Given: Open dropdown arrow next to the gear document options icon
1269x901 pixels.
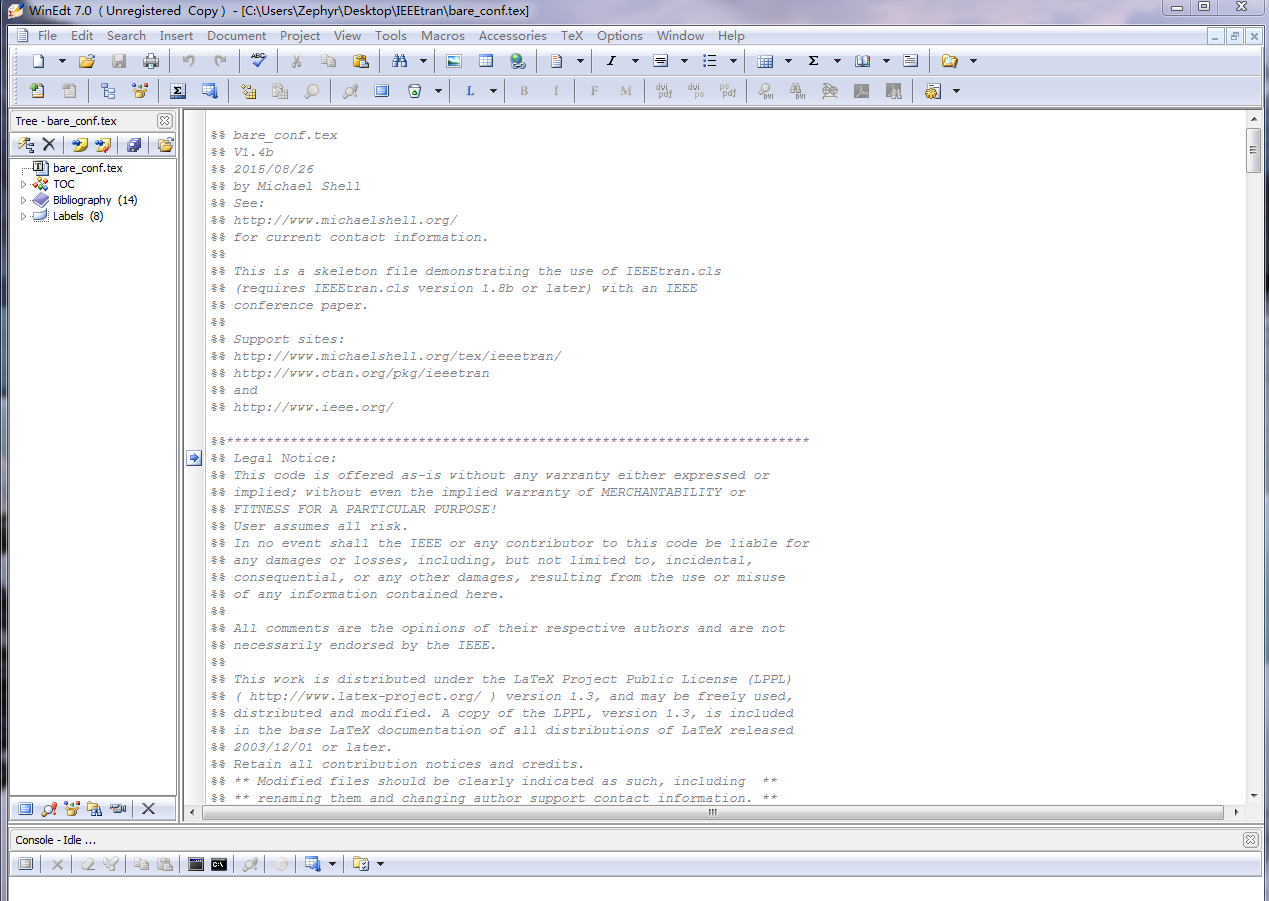Looking at the screenshot, I should coord(957,91).
